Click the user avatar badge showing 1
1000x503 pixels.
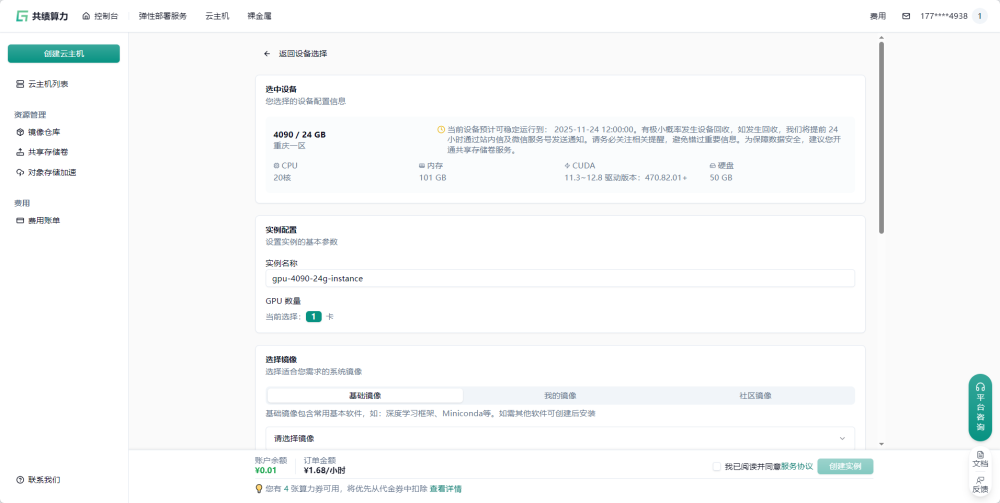pos(980,16)
